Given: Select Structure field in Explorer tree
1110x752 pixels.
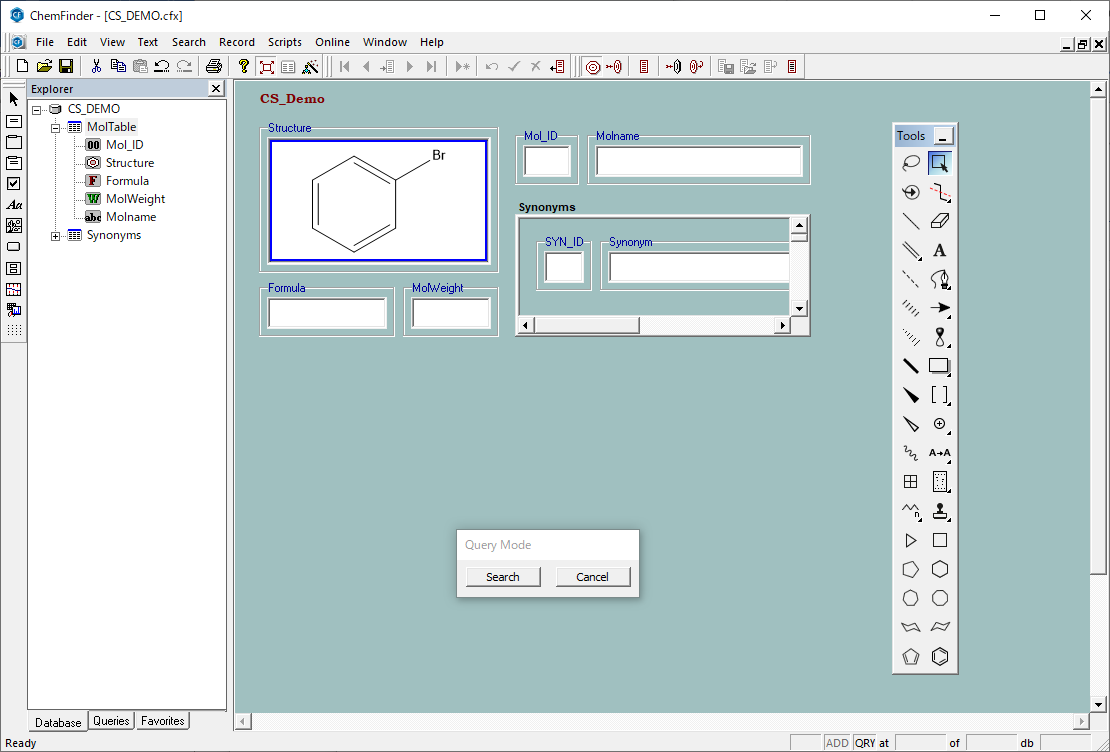Looking at the screenshot, I should click(130, 163).
